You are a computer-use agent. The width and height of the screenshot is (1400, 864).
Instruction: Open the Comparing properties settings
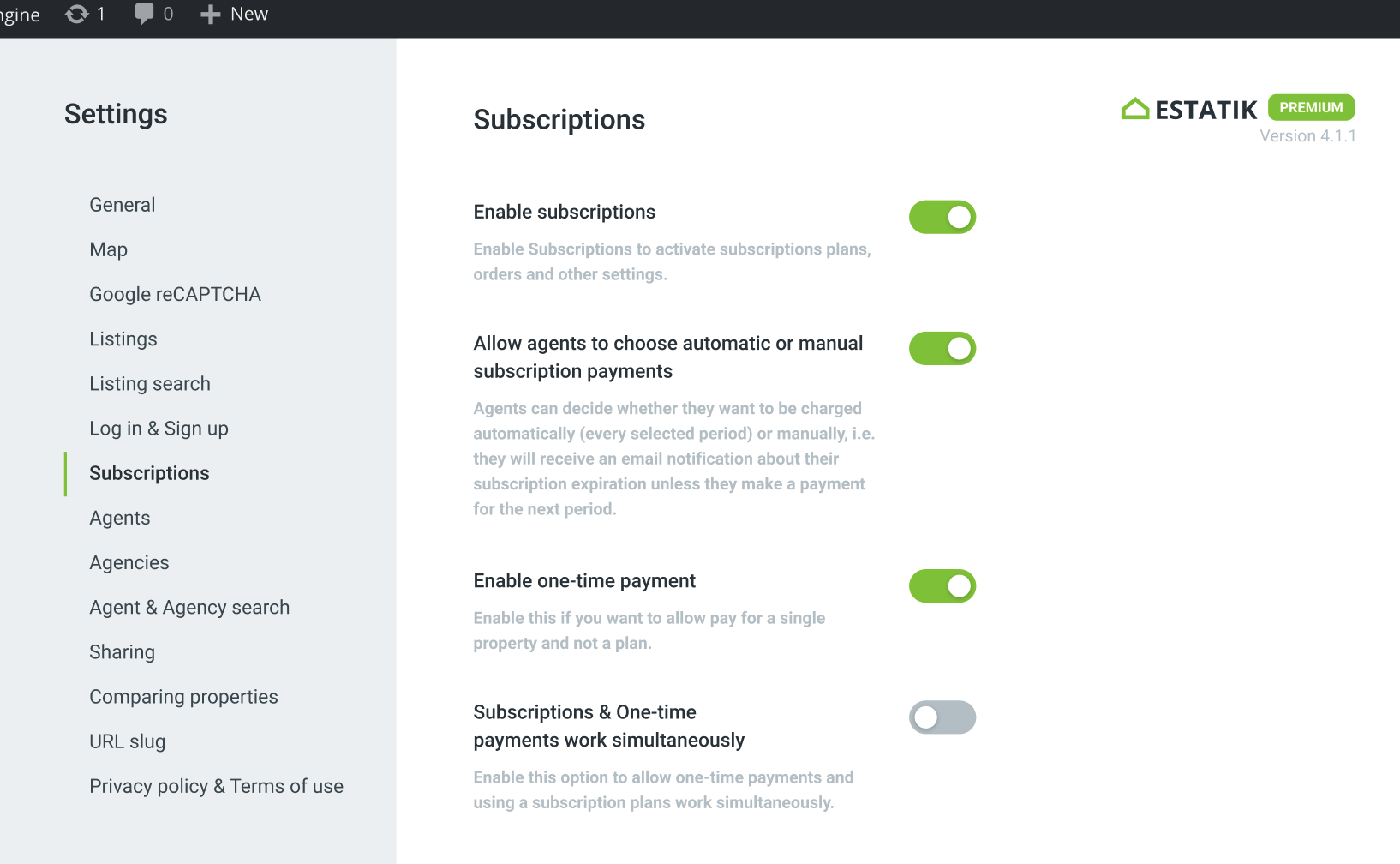point(183,697)
